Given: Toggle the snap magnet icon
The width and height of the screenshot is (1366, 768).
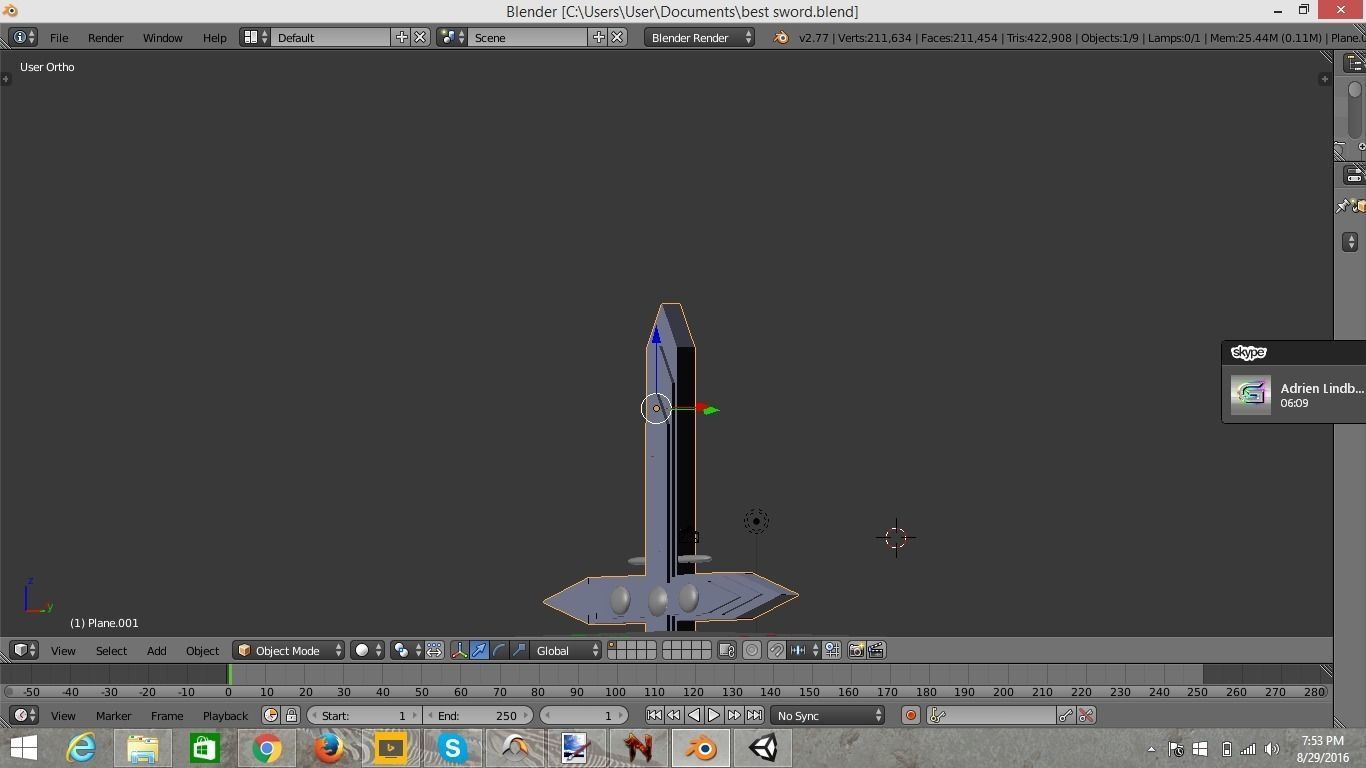Looking at the screenshot, I should coord(776,650).
